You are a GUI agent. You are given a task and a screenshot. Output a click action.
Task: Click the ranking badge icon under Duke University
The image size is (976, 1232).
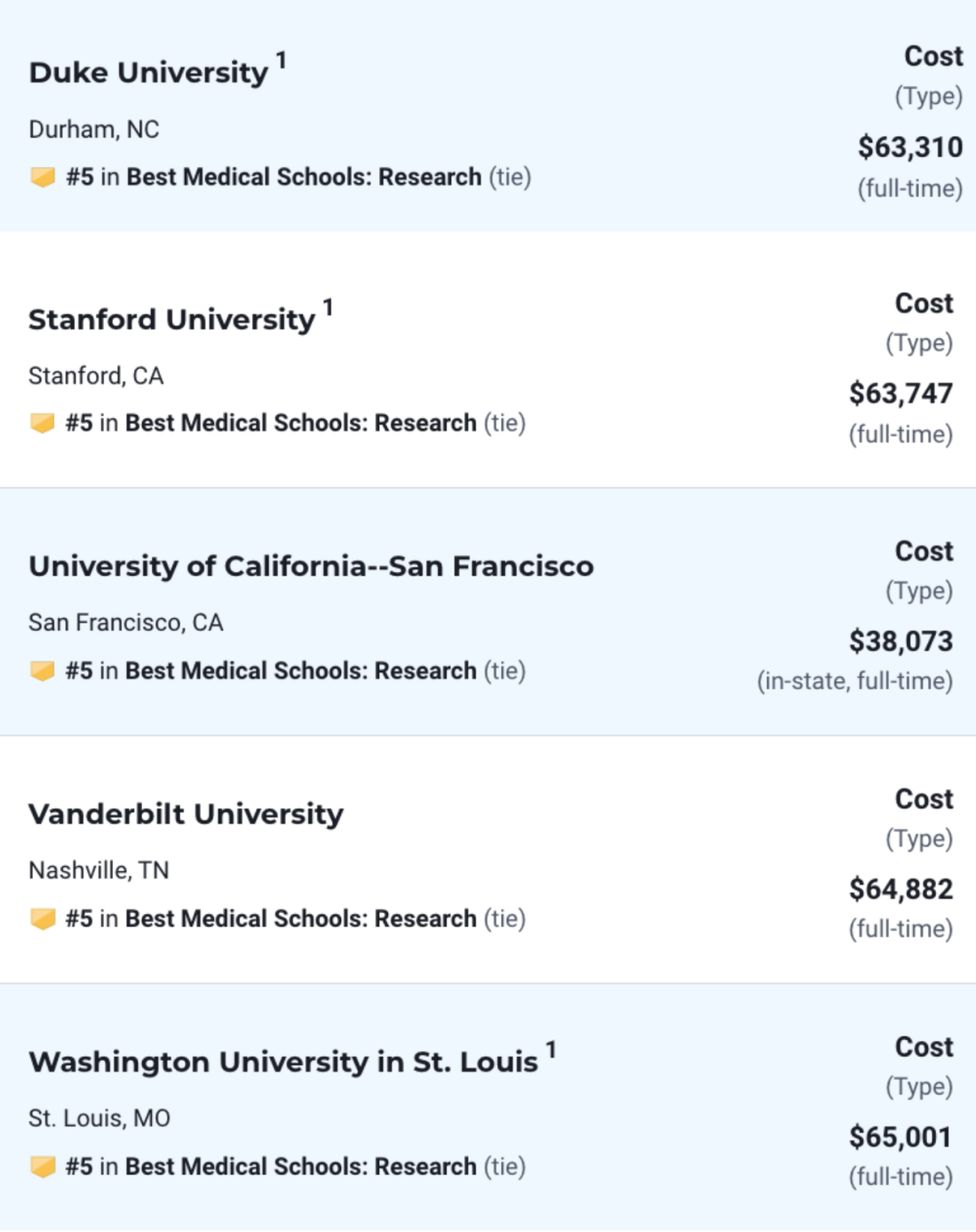click(43, 177)
